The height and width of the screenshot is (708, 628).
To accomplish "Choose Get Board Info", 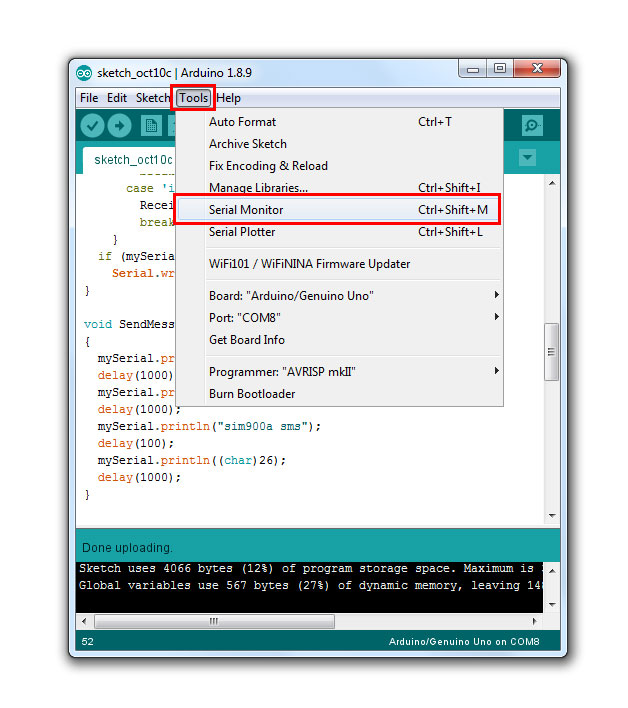I will pos(339,340).
